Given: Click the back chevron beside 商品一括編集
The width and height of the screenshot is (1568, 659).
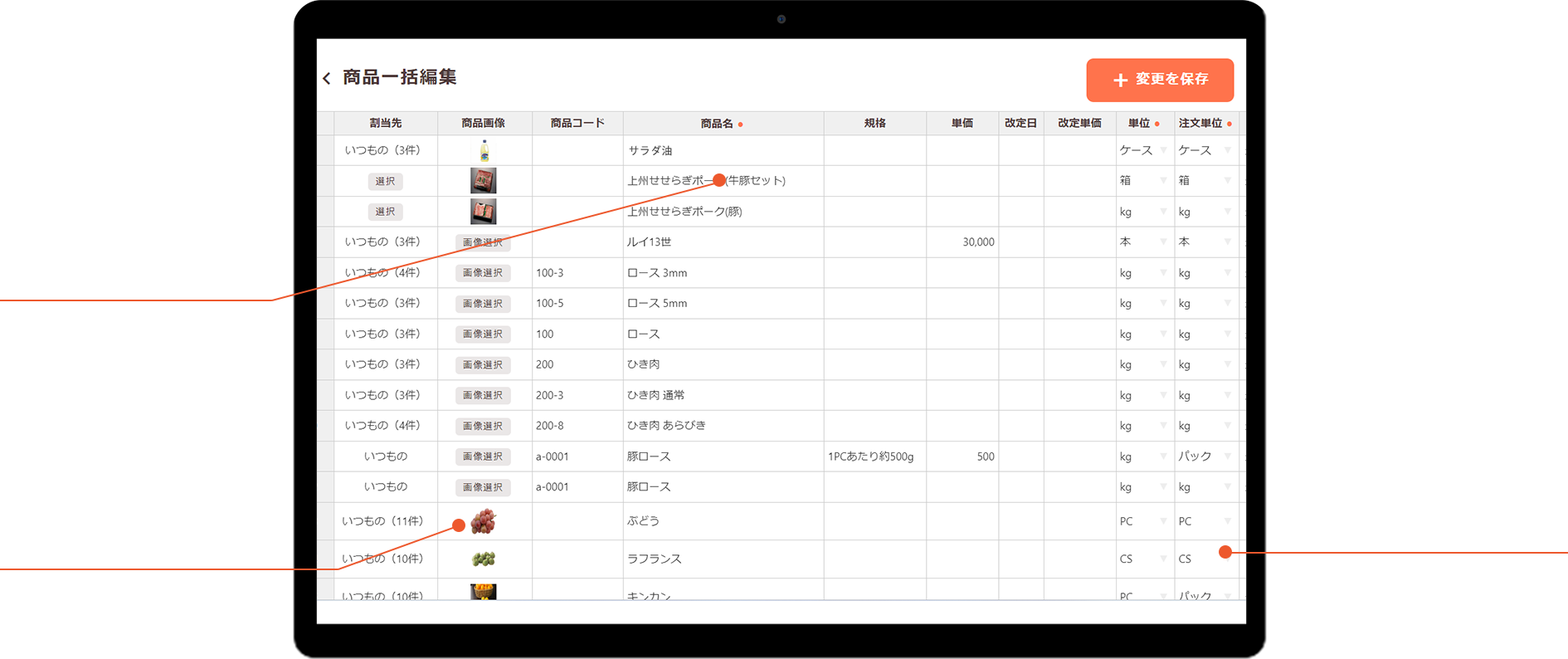Looking at the screenshot, I should coord(327,78).
